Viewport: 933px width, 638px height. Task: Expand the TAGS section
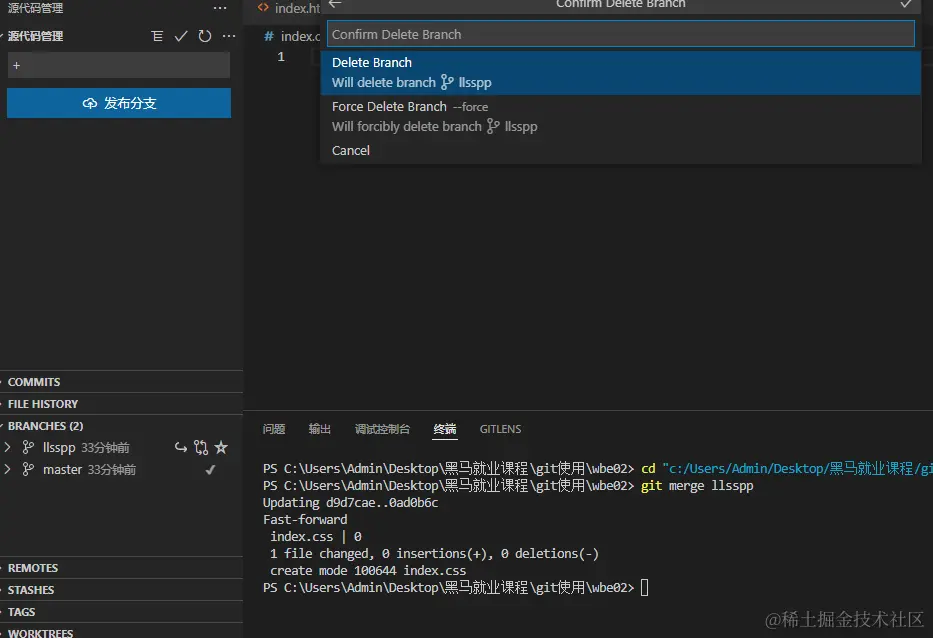[121, 612]
